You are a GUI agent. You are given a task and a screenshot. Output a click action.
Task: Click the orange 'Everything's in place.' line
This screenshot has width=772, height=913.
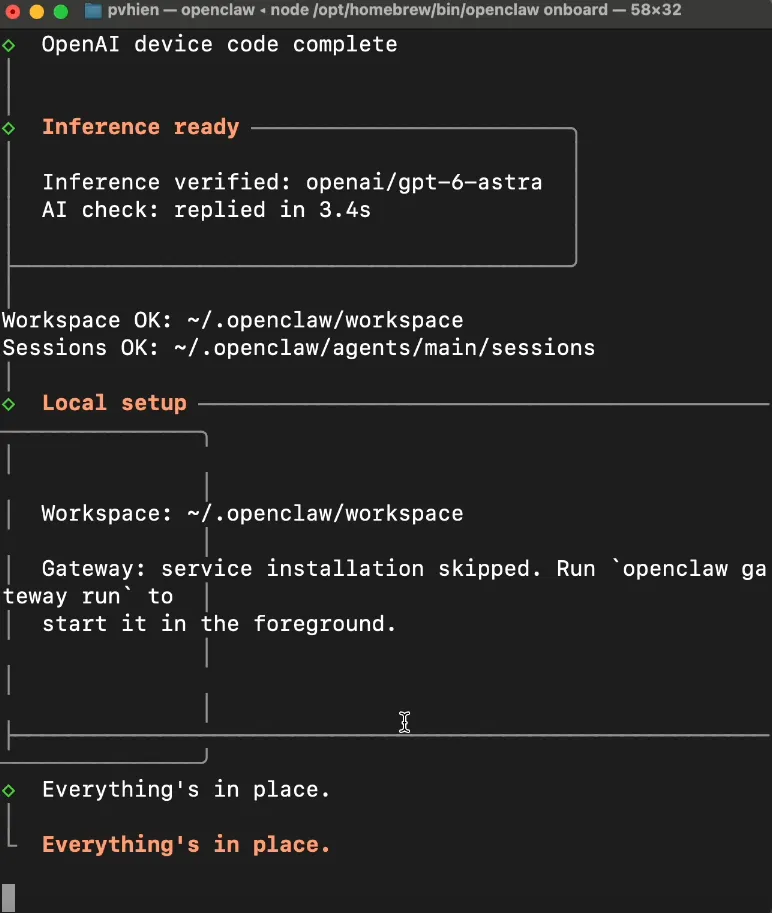pos(186,844)
